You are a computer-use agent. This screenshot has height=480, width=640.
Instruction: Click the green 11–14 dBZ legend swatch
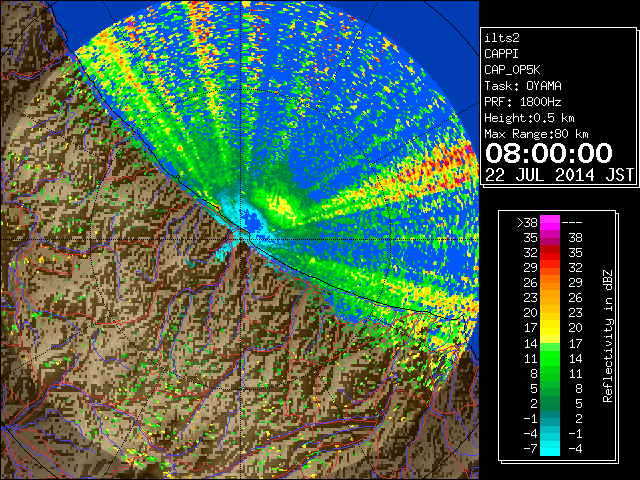[x=550, y=358]
